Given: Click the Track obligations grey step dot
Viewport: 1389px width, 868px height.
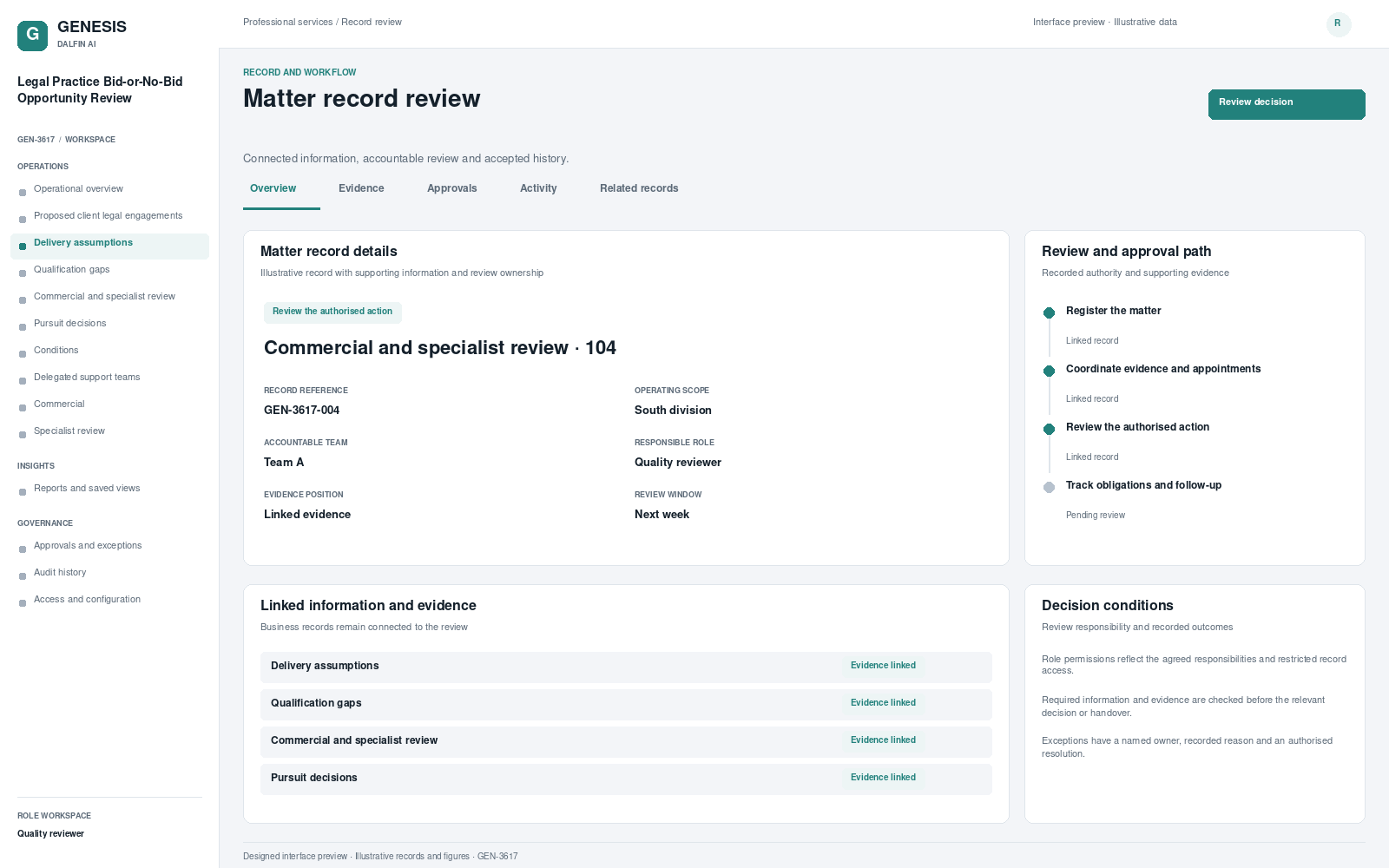Looking at the screenshot, I should point(1049,487).
